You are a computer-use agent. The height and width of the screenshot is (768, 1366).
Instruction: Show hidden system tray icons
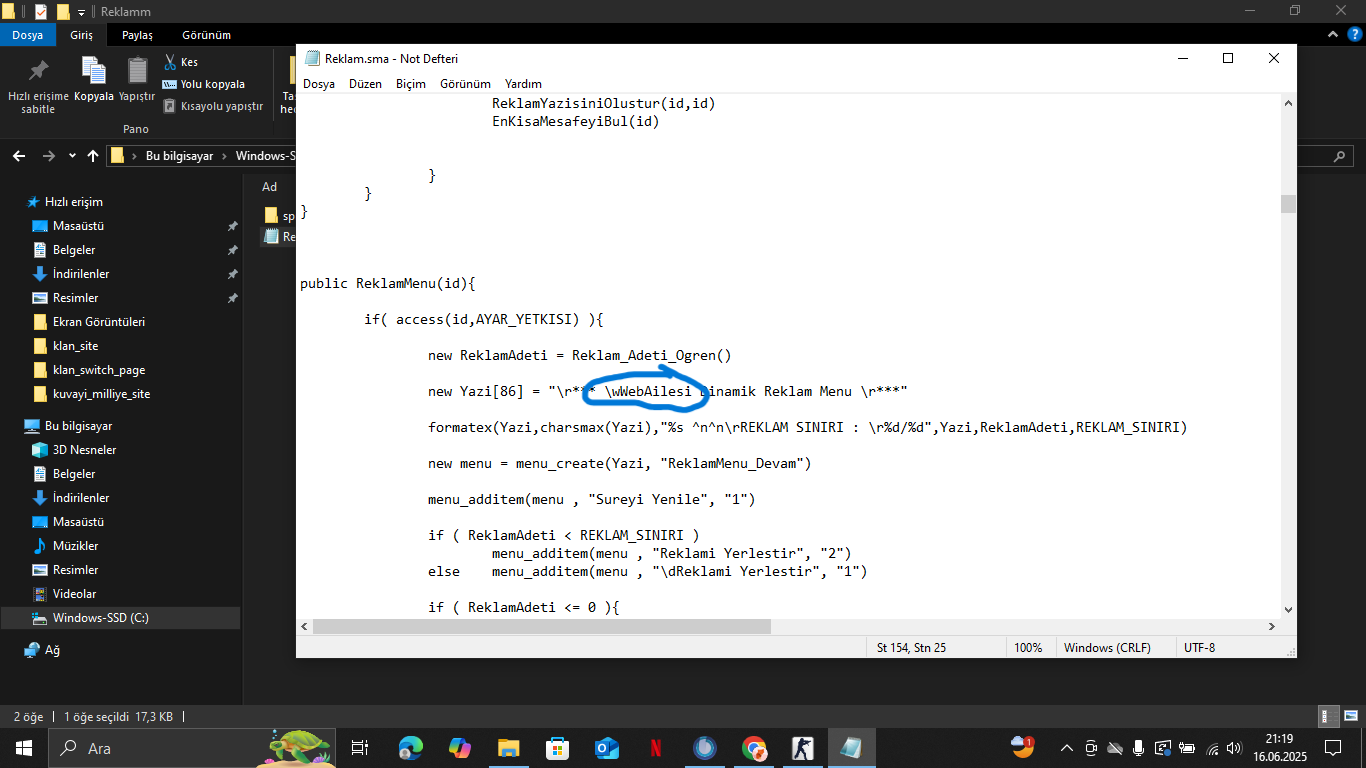[x=1066, y=748]
